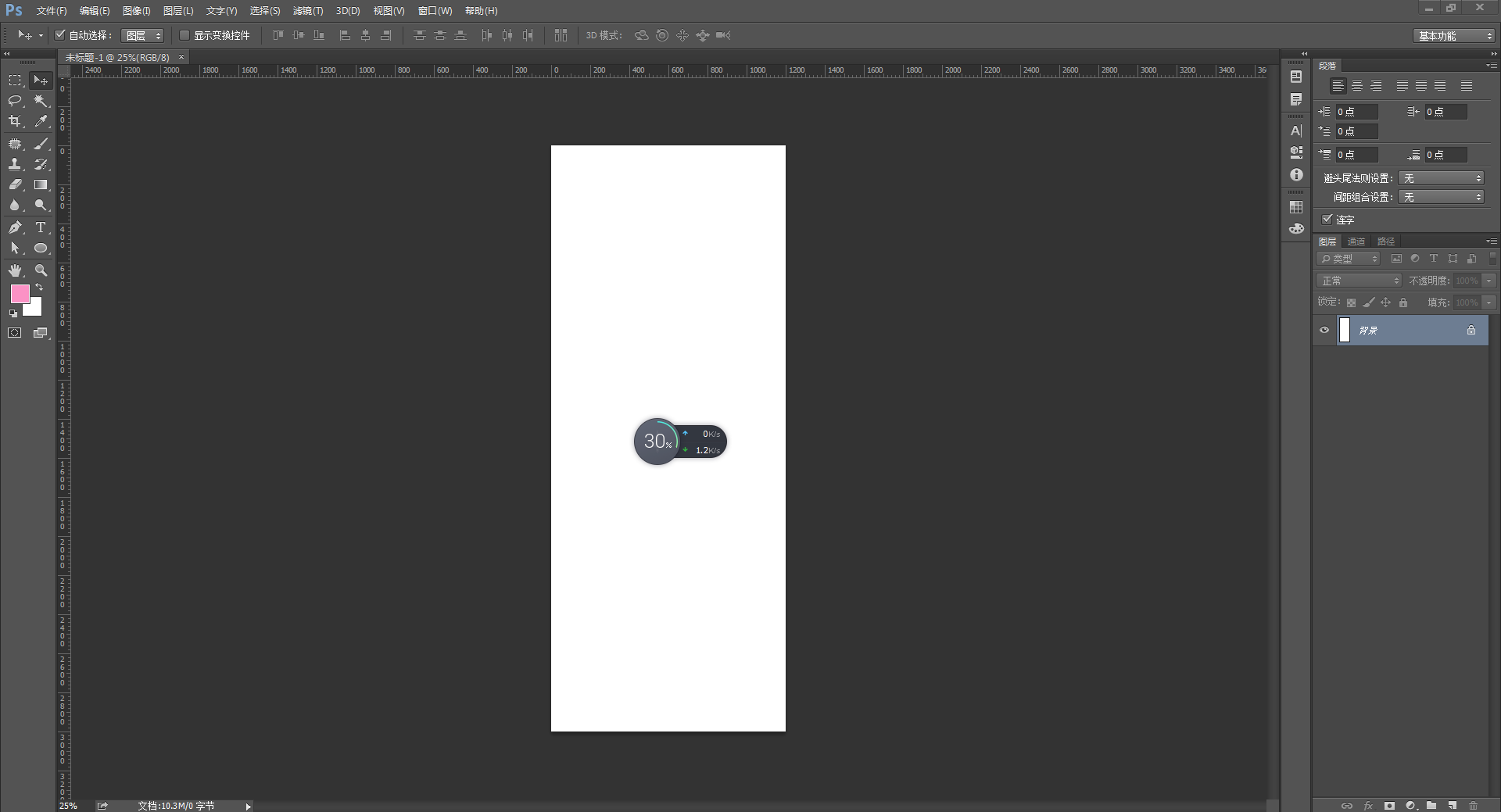Toggle lock position

point(1385,302)
